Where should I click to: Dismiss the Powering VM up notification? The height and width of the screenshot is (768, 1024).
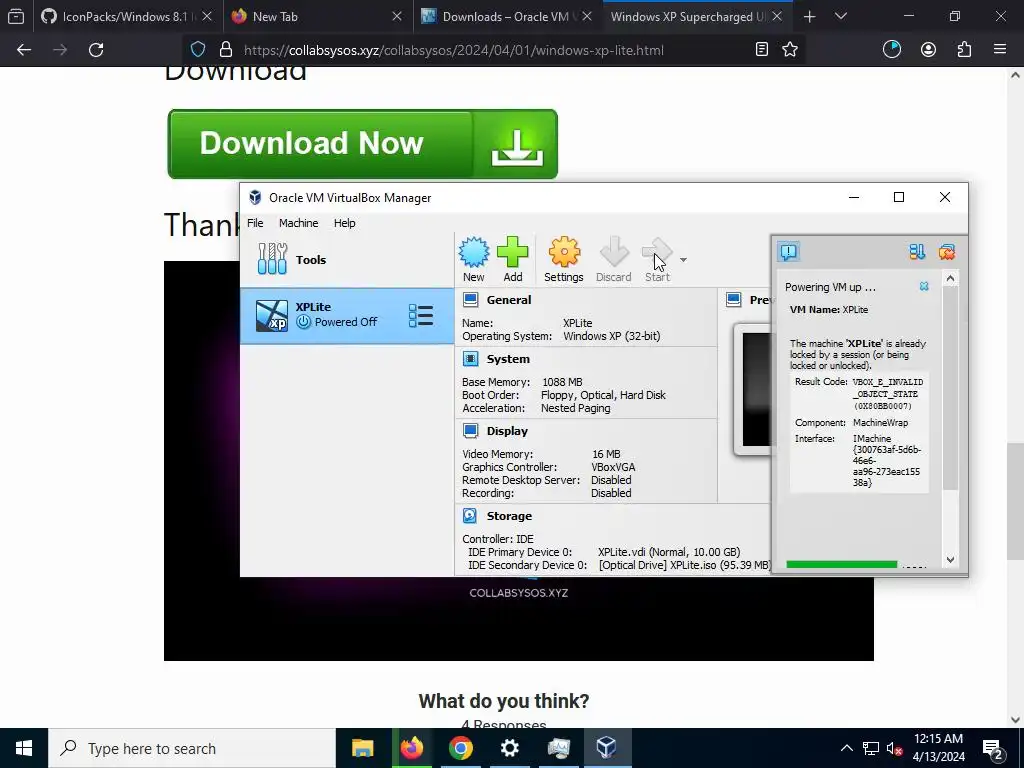[924, 286]
